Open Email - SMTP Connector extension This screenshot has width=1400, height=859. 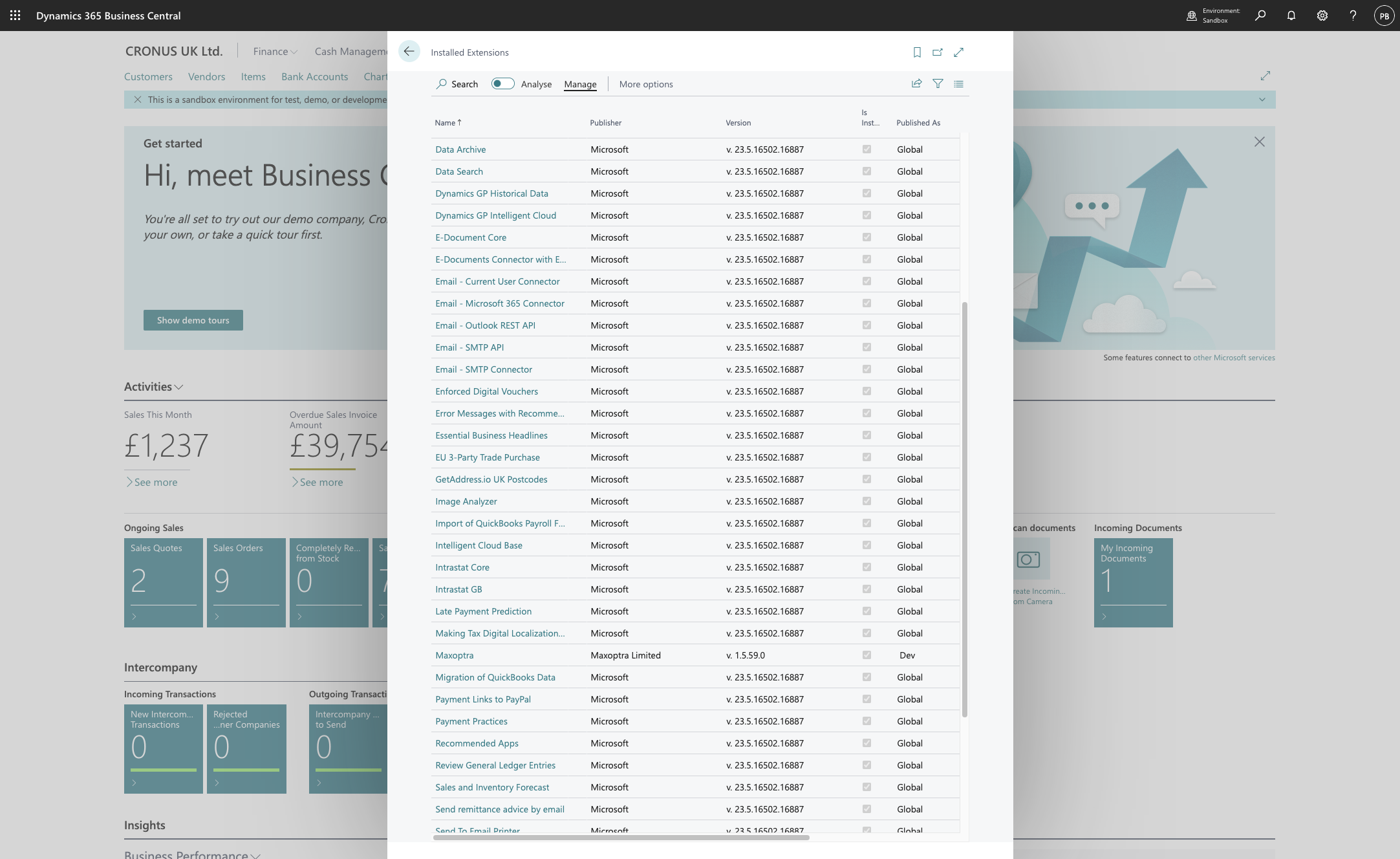[484, 369]
